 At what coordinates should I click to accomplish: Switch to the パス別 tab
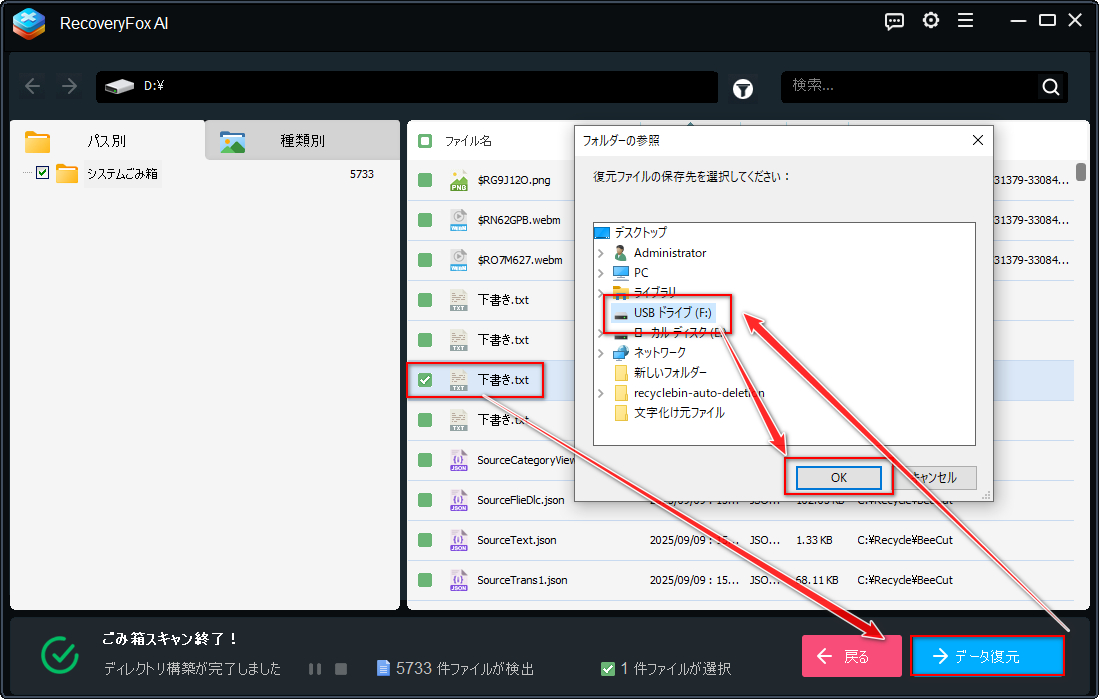point(106,141)
